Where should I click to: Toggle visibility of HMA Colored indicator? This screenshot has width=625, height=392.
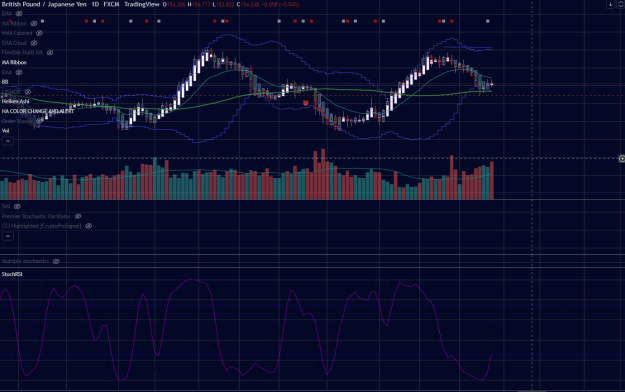tap(39, 33)
